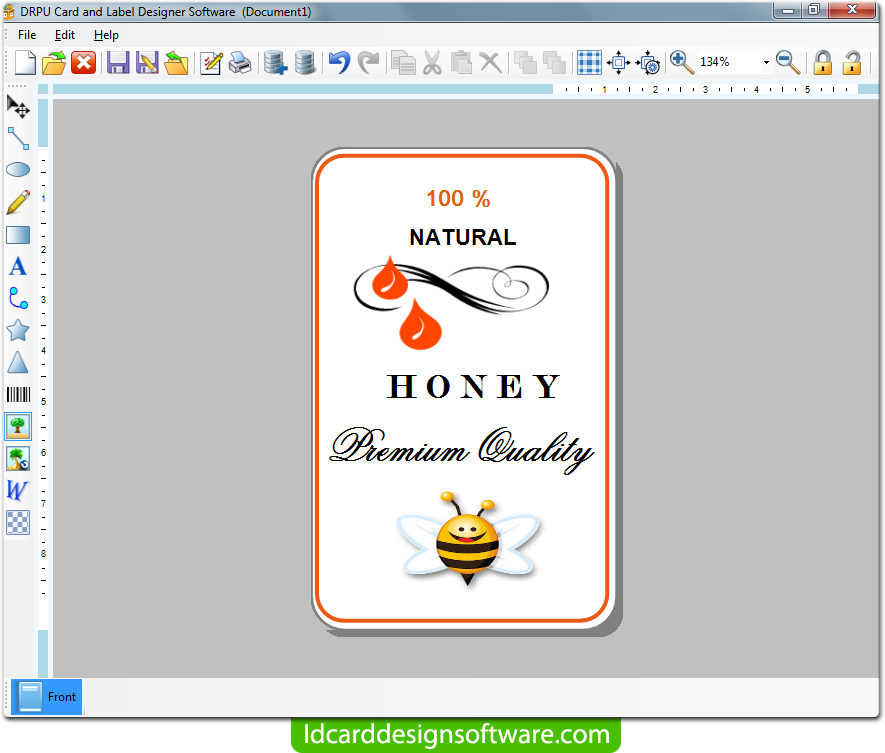This screenshot has height=753, width=885.
Task: Open the edit properties notepad icon
Action: coord(211,63)
